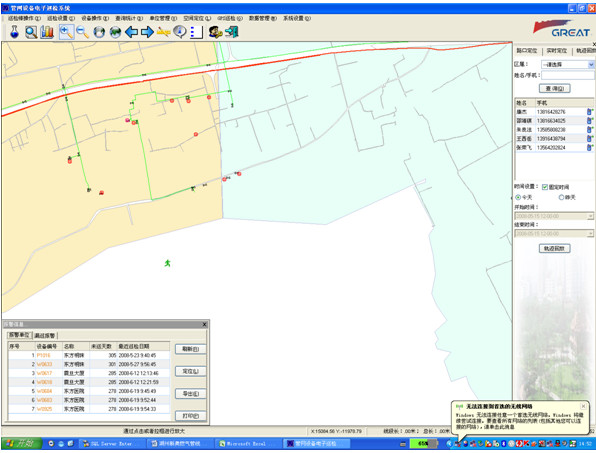Click the 打印 button in alarm panel

pyautogui.click(x=190, y=416)
